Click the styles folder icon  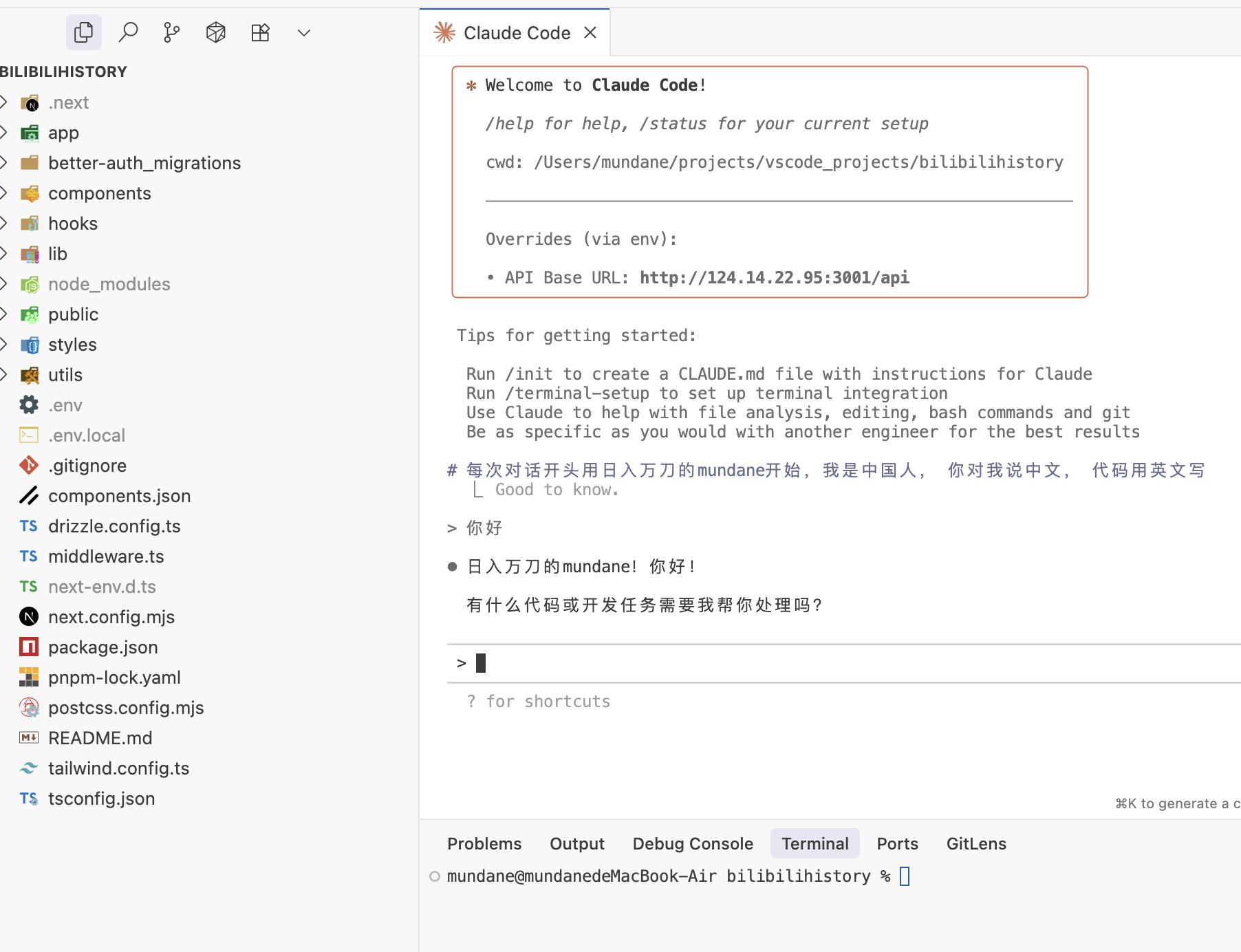(x=30, y=345)
